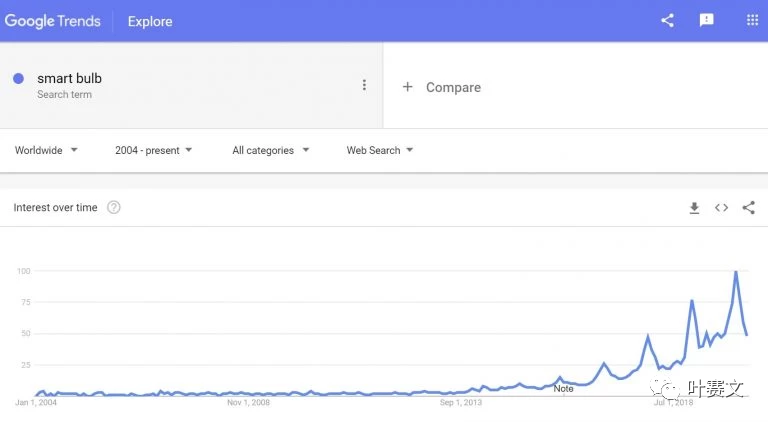
Task: Click the share icon in the header
Action: pos(667,21)
